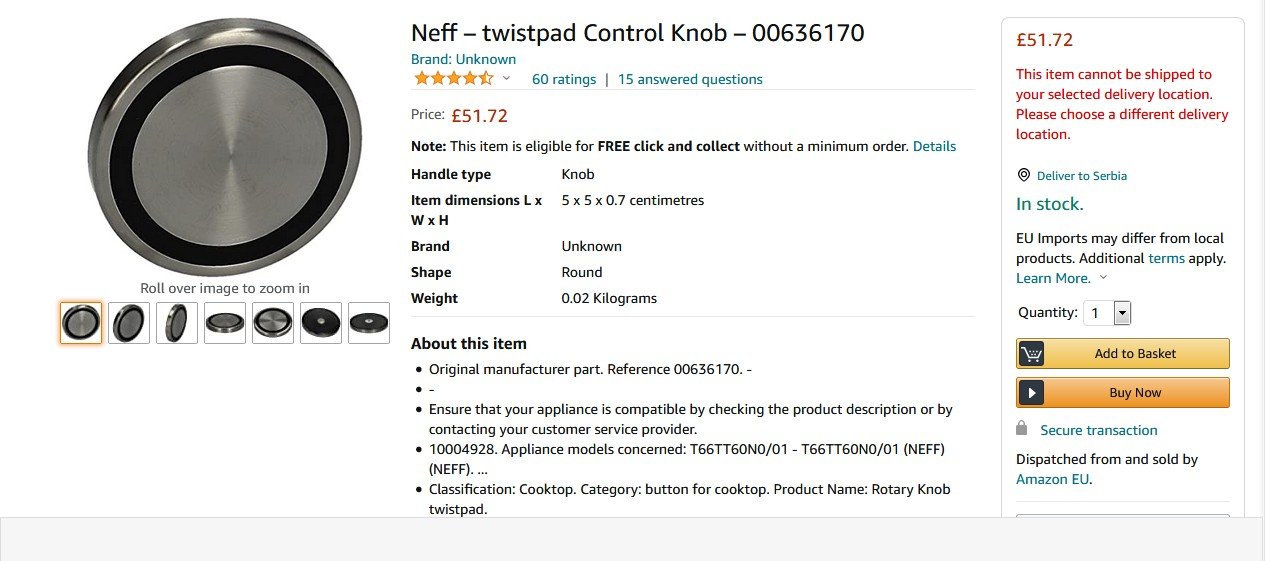Expand the ratings chevron next to stars
1265x561 pixels.
[506, 79]
